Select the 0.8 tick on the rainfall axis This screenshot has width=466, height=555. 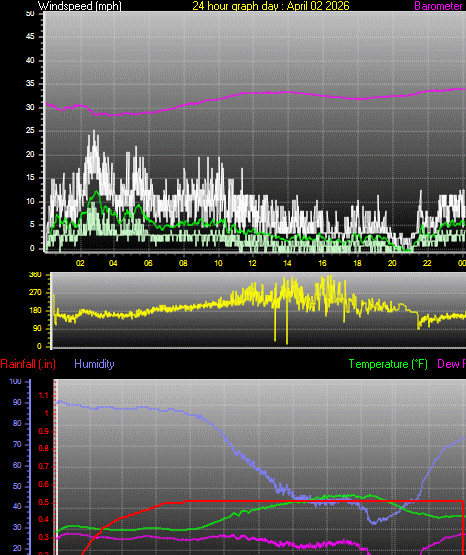coord(44,448)
